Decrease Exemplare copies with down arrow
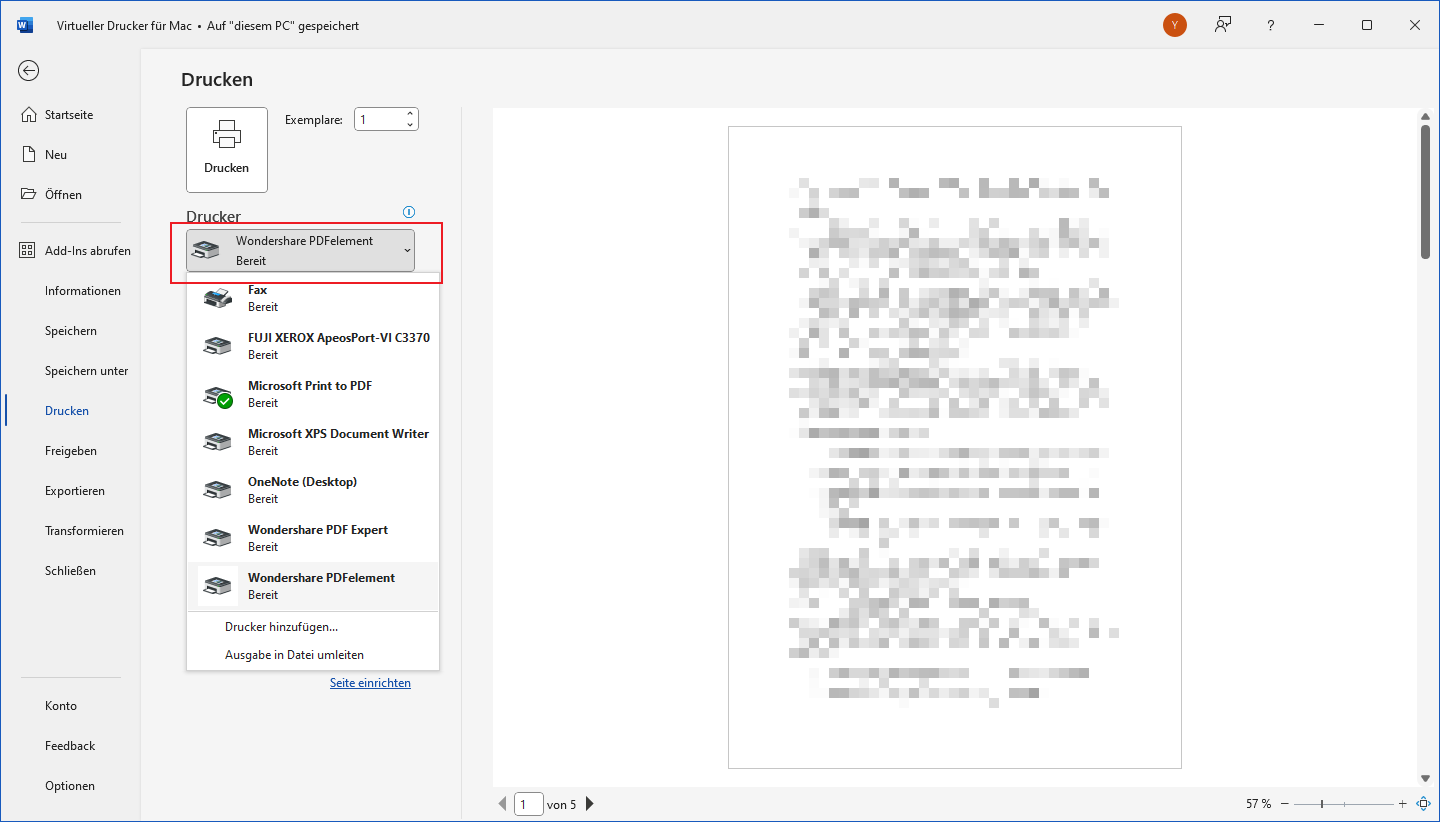1440x822 pixels. [410, 125]
